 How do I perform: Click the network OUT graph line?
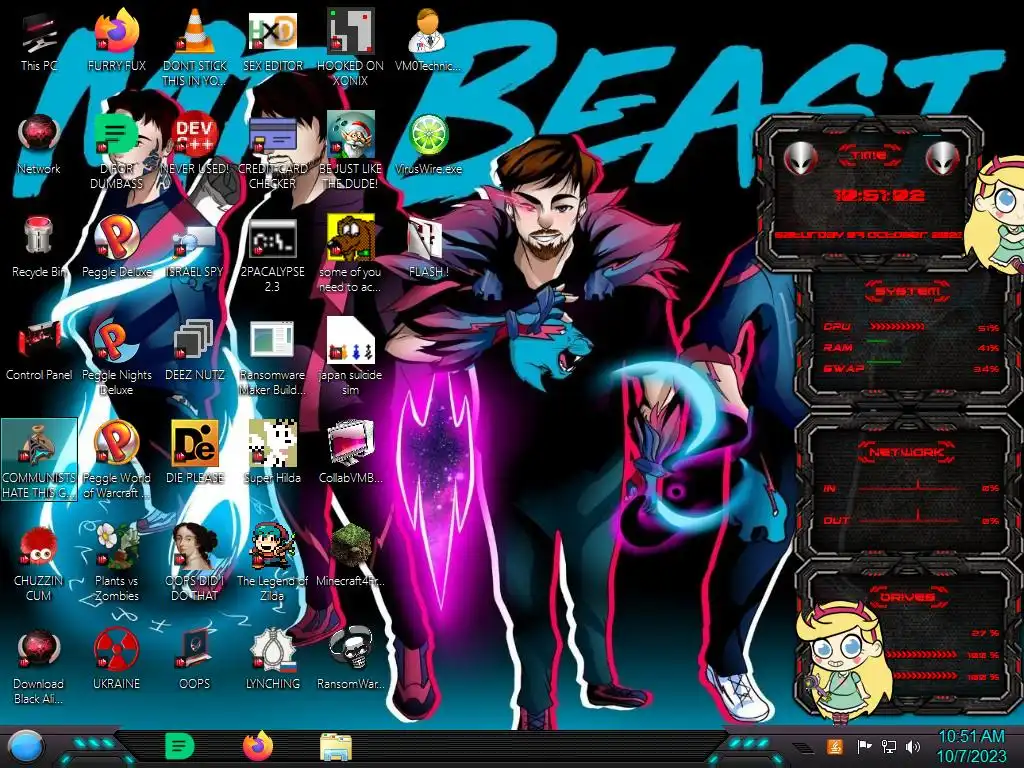[x=908, y=519]
